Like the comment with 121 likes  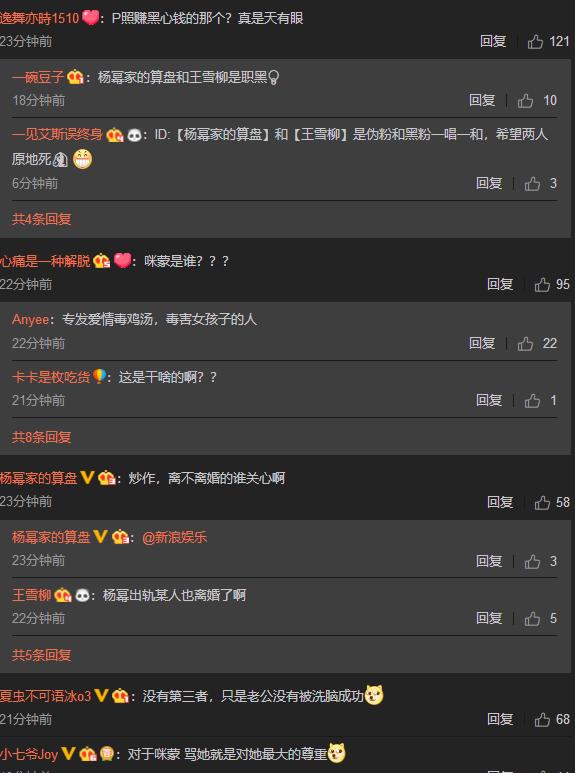click(535, 41)
